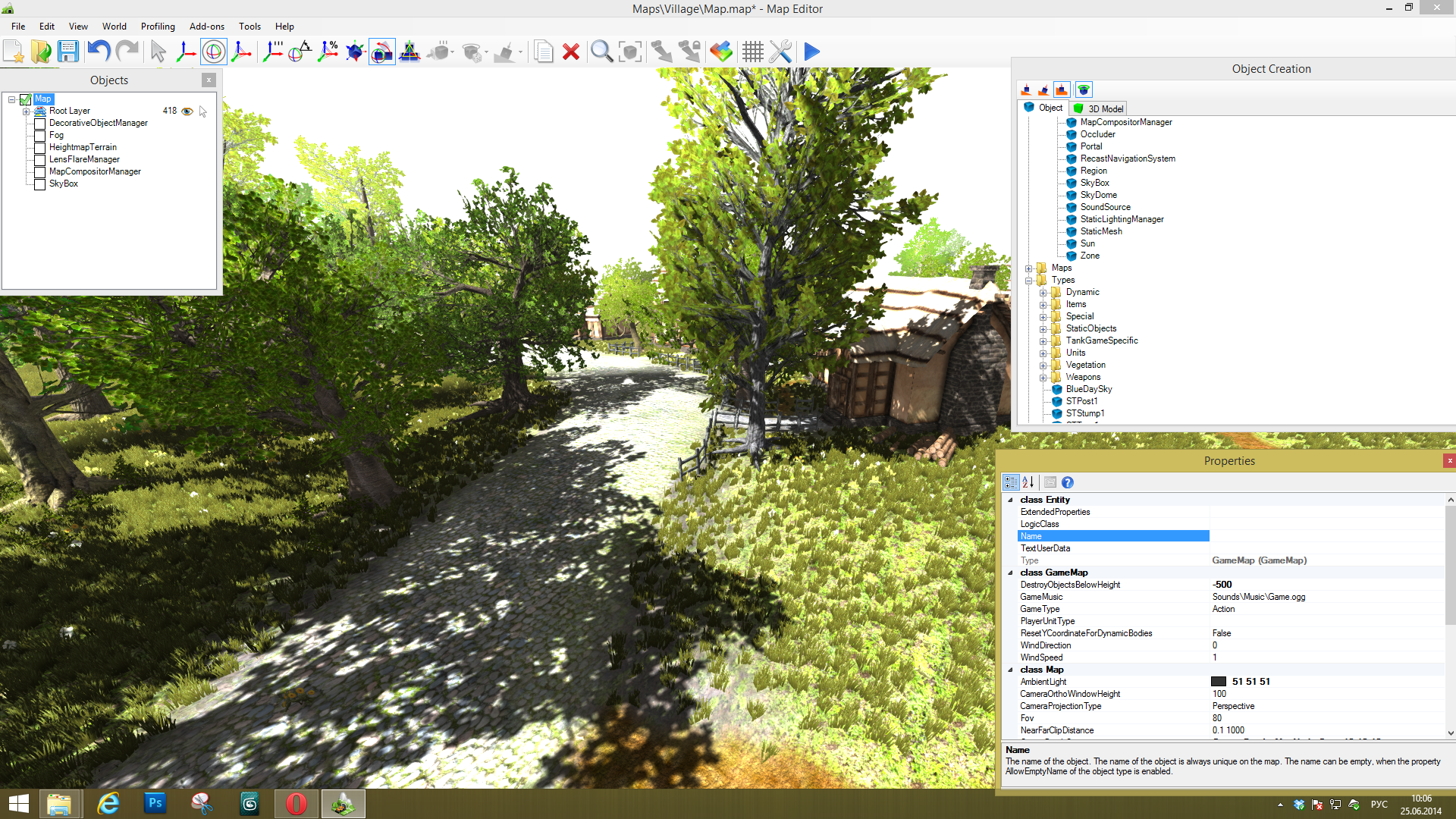
Task: Expand the Maps folder node
Action: (x=1028, y=268)
